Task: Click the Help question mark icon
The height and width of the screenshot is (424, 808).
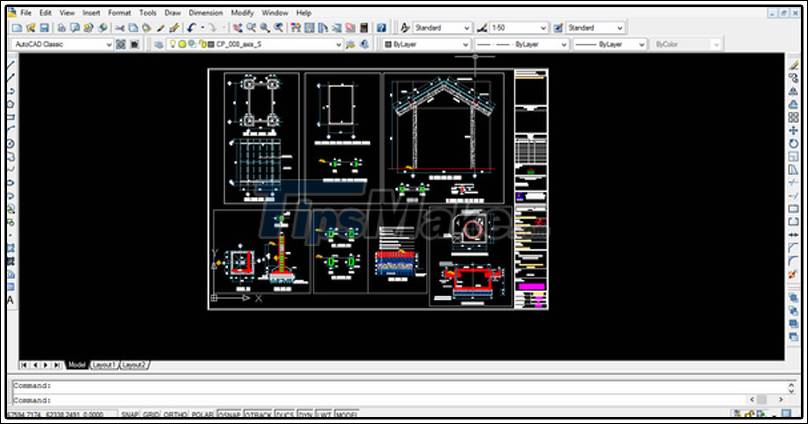Action: pos(381,28)
